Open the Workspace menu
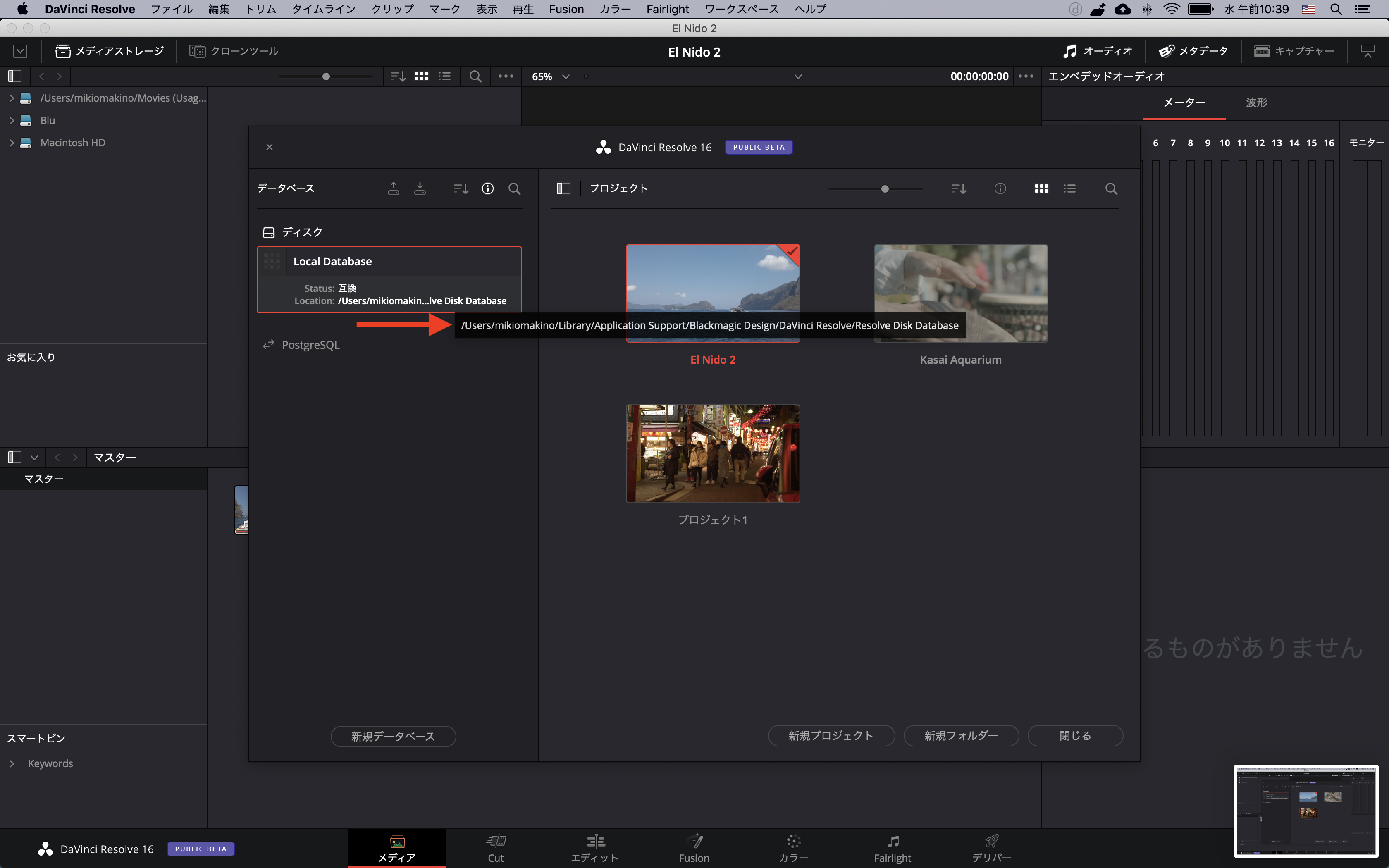 [742, 9]
